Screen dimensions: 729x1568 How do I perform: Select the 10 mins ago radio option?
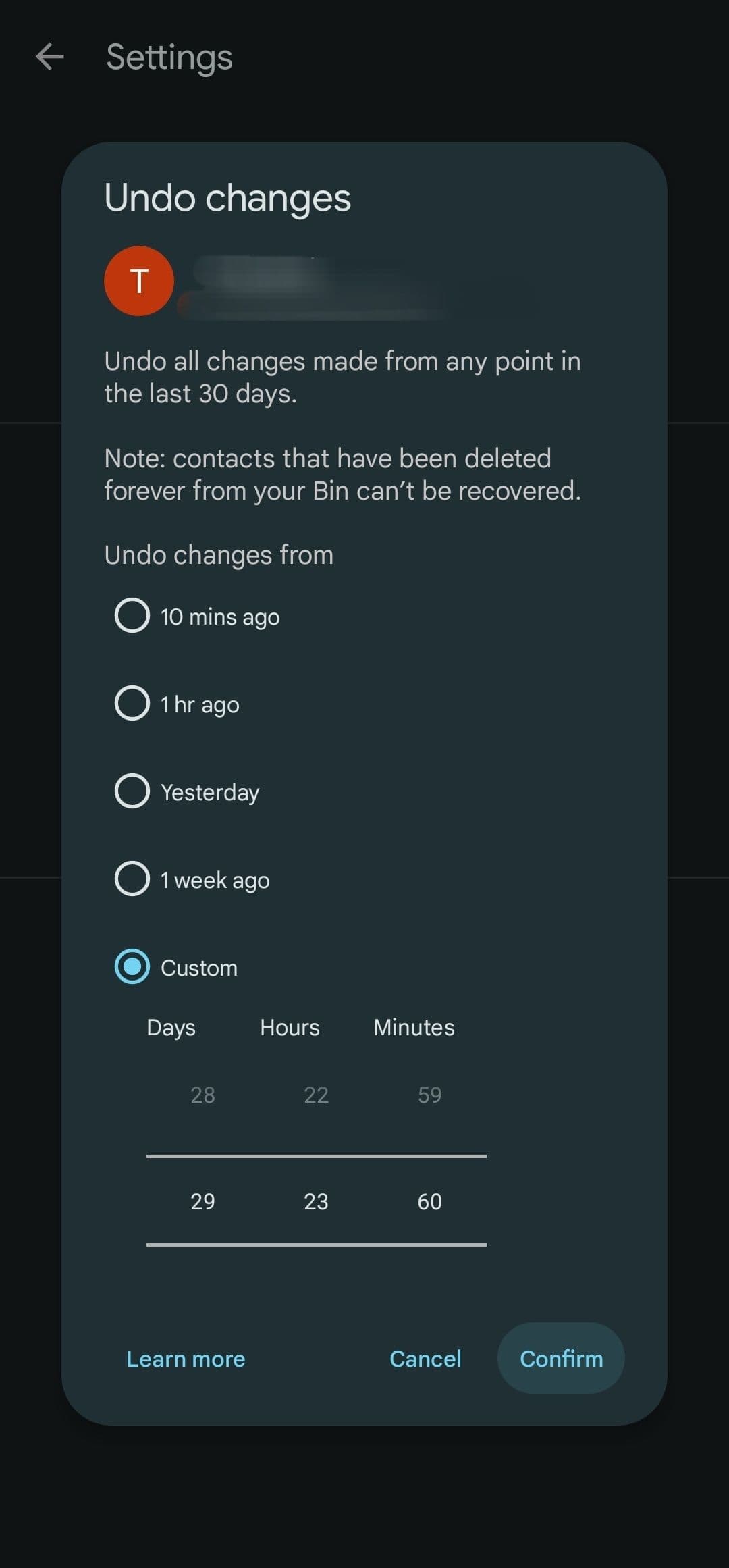[x=132, y=615]
